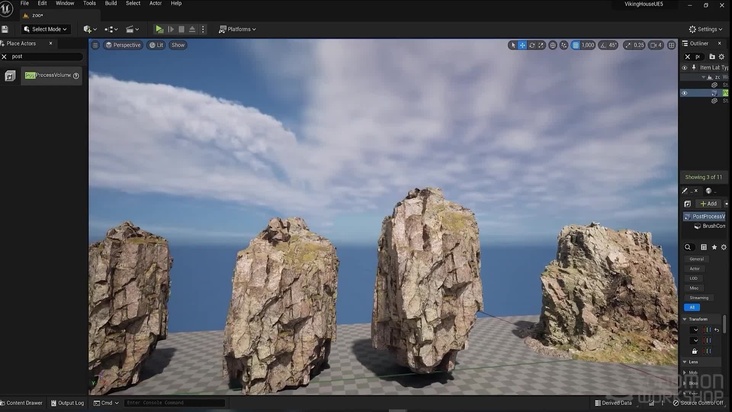
Task: Collapse the Transform section
Action: tap(685, 319)
